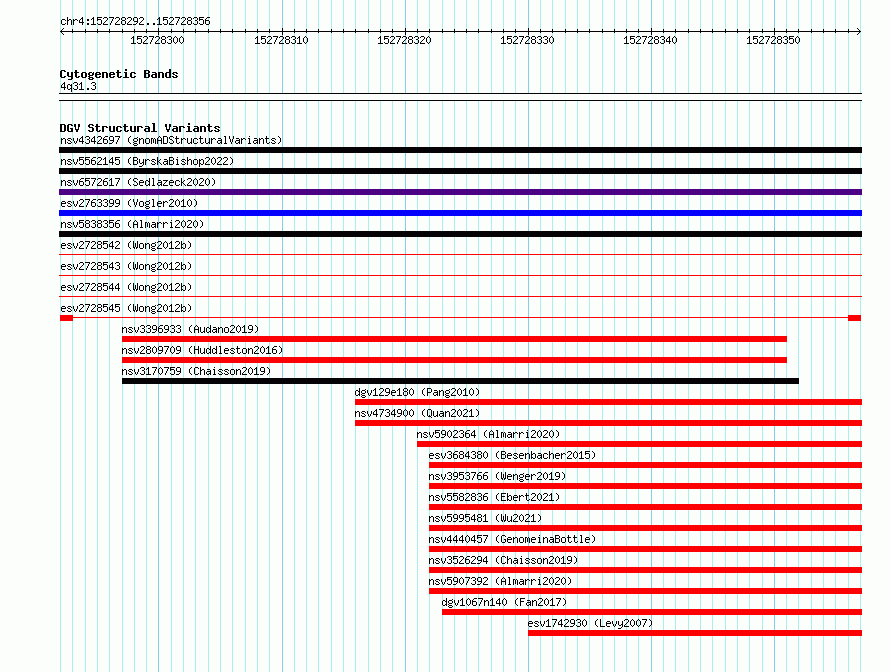Click the red bar for nsv4440457 GenomeinaBottle
Image resolution: width=890 pixels, height=672 pixels.
pyautogui.click(x=645, y=549)
